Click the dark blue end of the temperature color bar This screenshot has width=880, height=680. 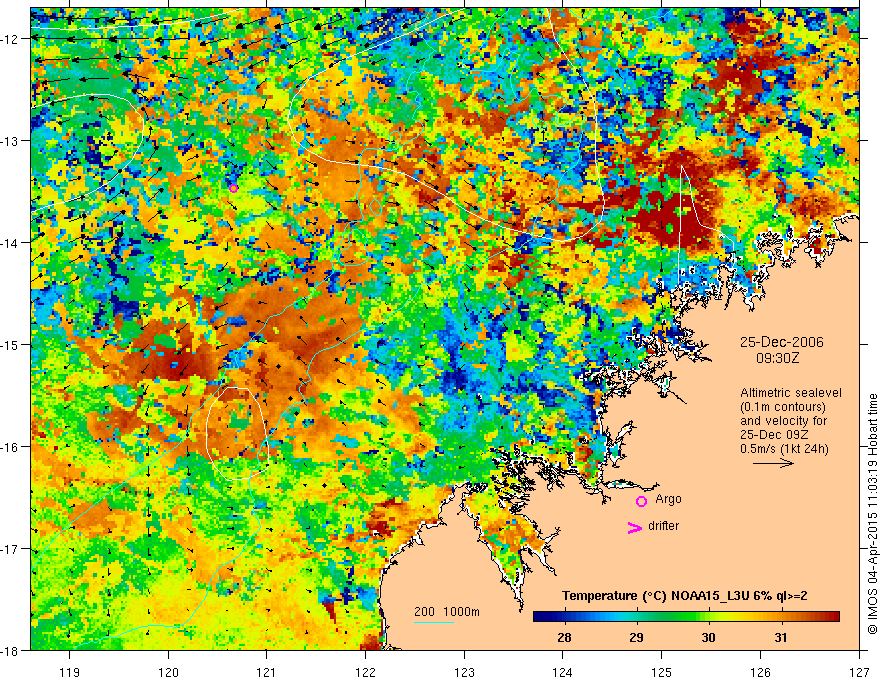[x=539, y=617]
